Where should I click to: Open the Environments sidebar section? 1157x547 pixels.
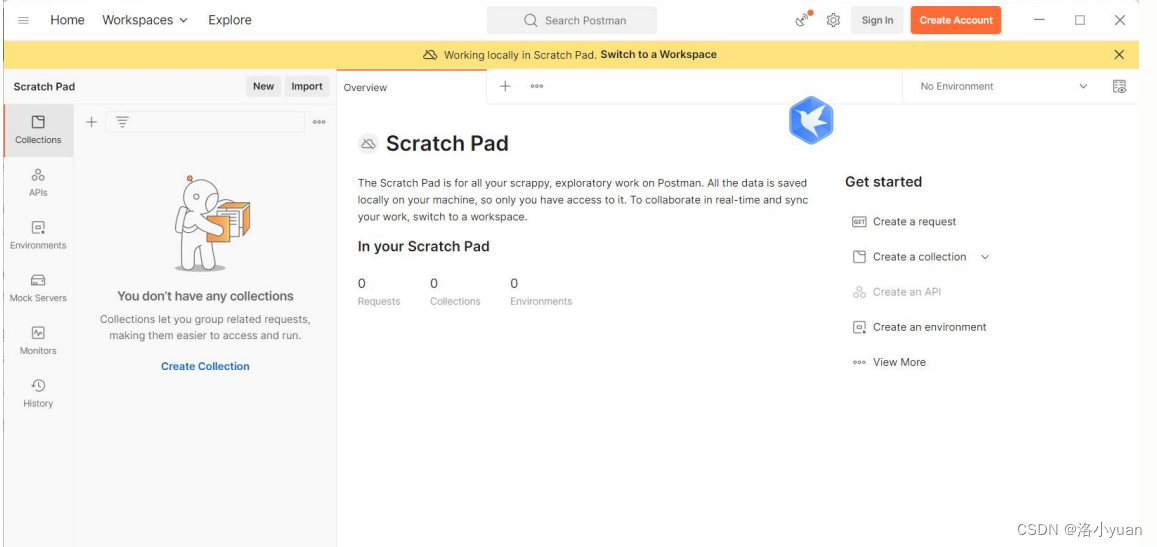coord(38,235)
